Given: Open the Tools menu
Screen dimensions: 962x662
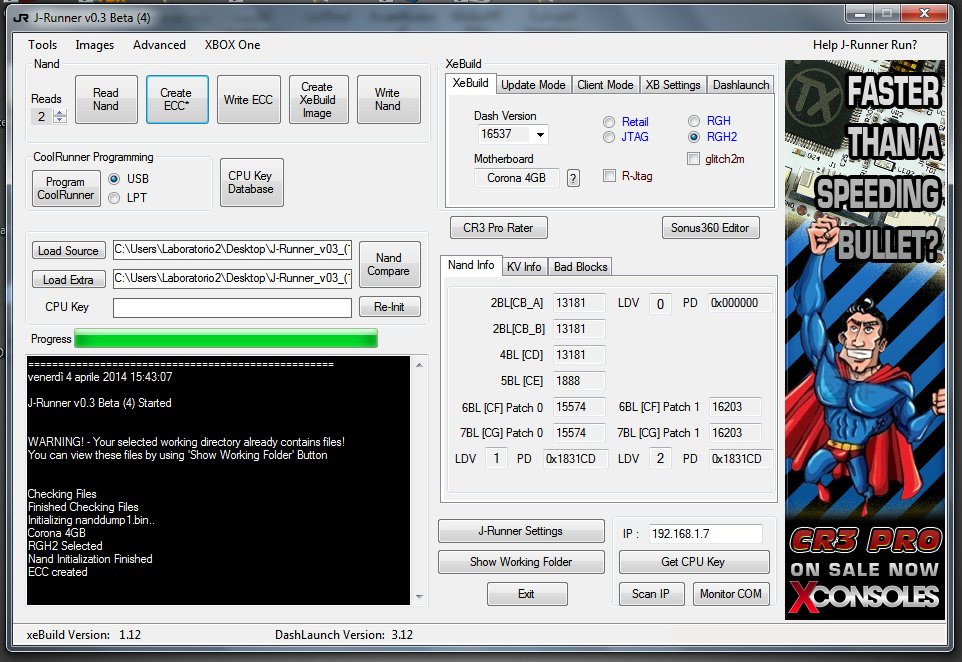Looking at the screenshot, I should (x=42, y=45).
